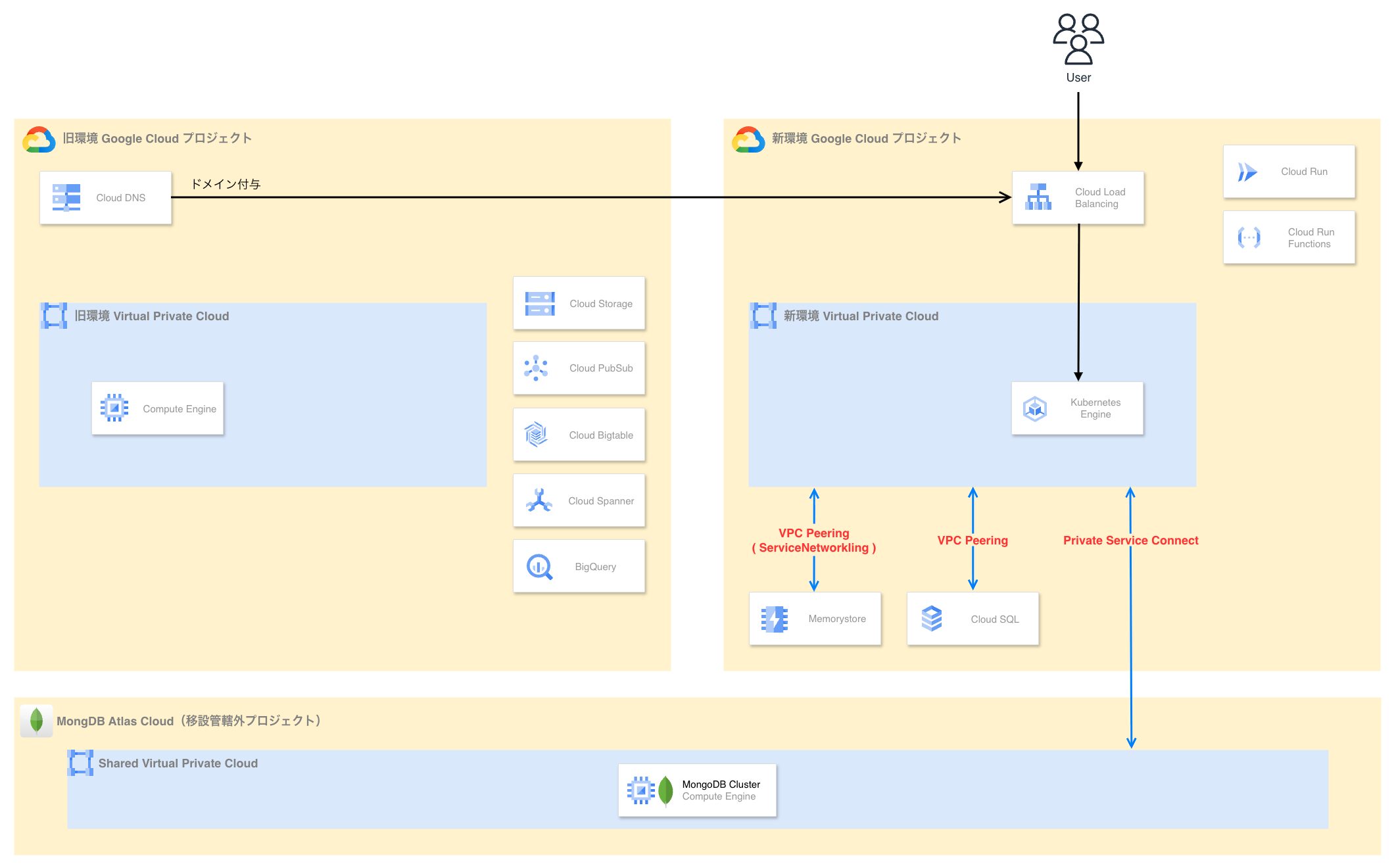Select the Cloud Run icon
The image size is (1394, 868).
(1247, 172)
